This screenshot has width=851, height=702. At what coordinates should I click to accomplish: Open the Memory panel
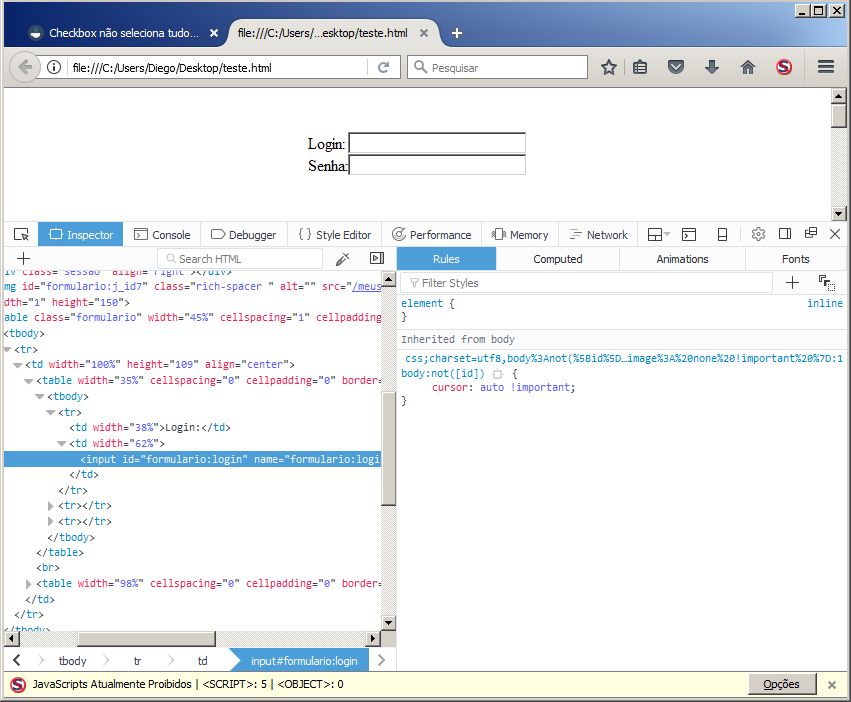pos(520,235)
